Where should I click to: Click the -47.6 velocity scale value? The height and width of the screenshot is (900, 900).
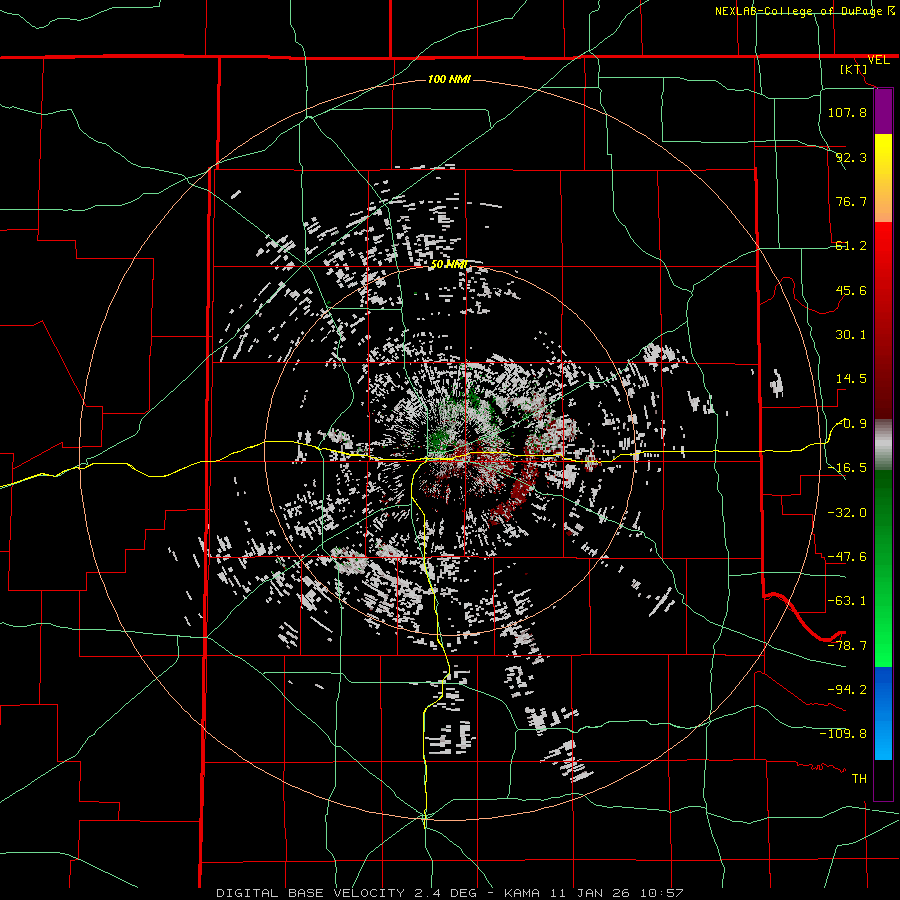tap(847, 557)
